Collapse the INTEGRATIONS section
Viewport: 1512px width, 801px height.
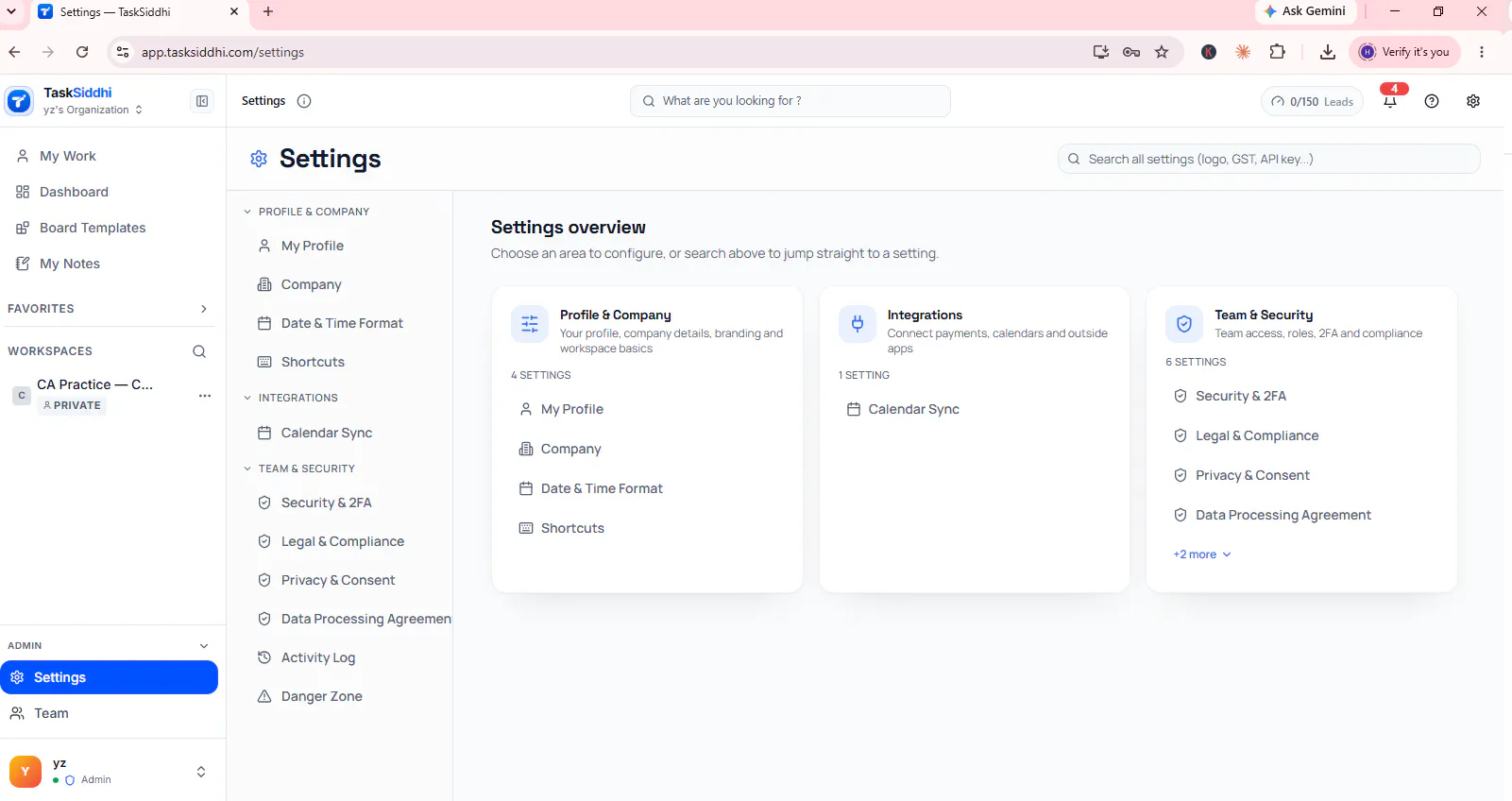[x=247, y=398]
